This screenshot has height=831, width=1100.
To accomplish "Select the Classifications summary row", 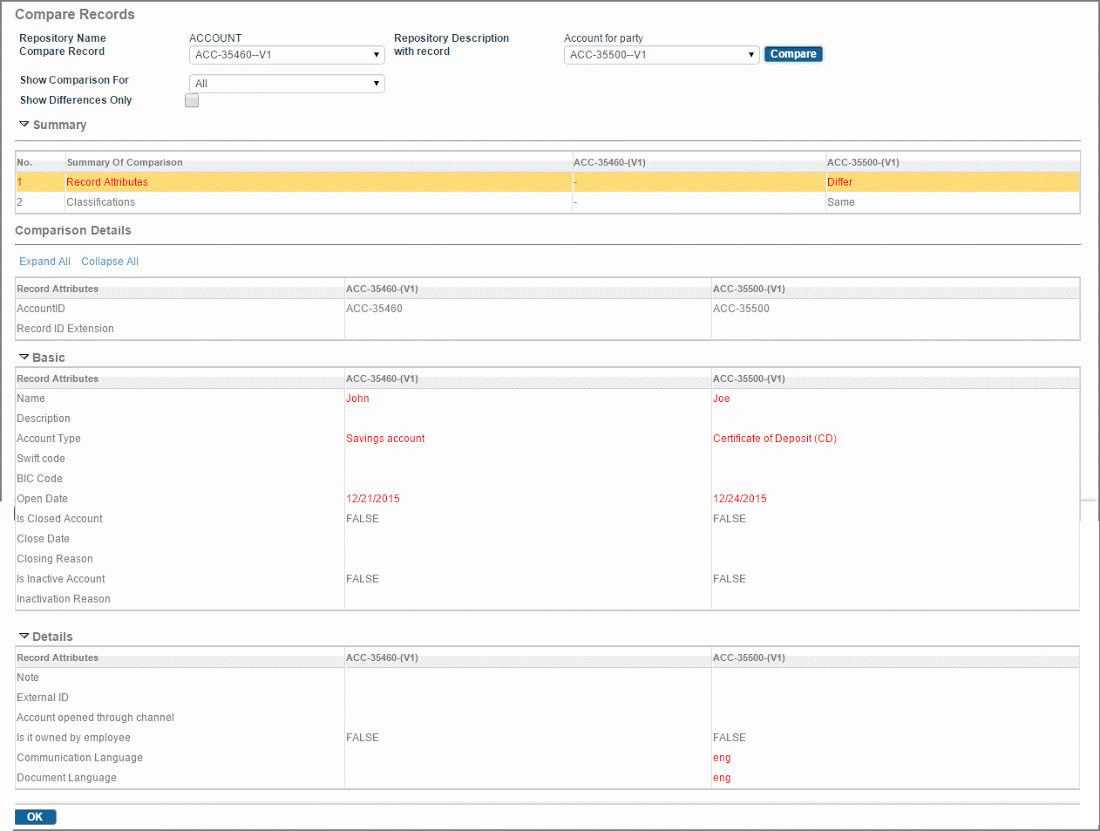I will 547,202.
